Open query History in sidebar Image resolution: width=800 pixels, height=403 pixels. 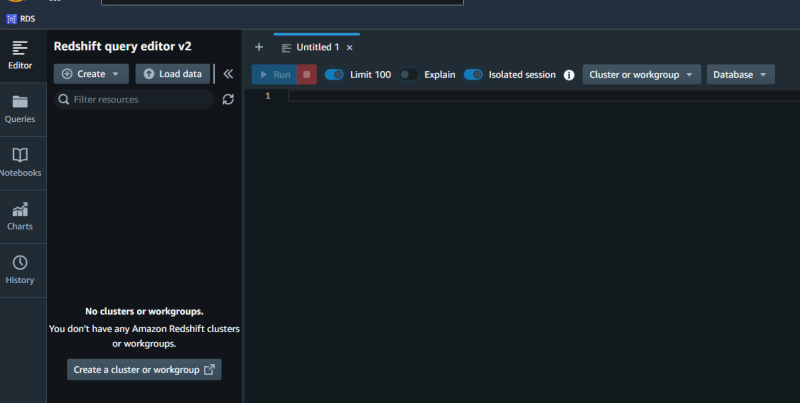[20, 270]
